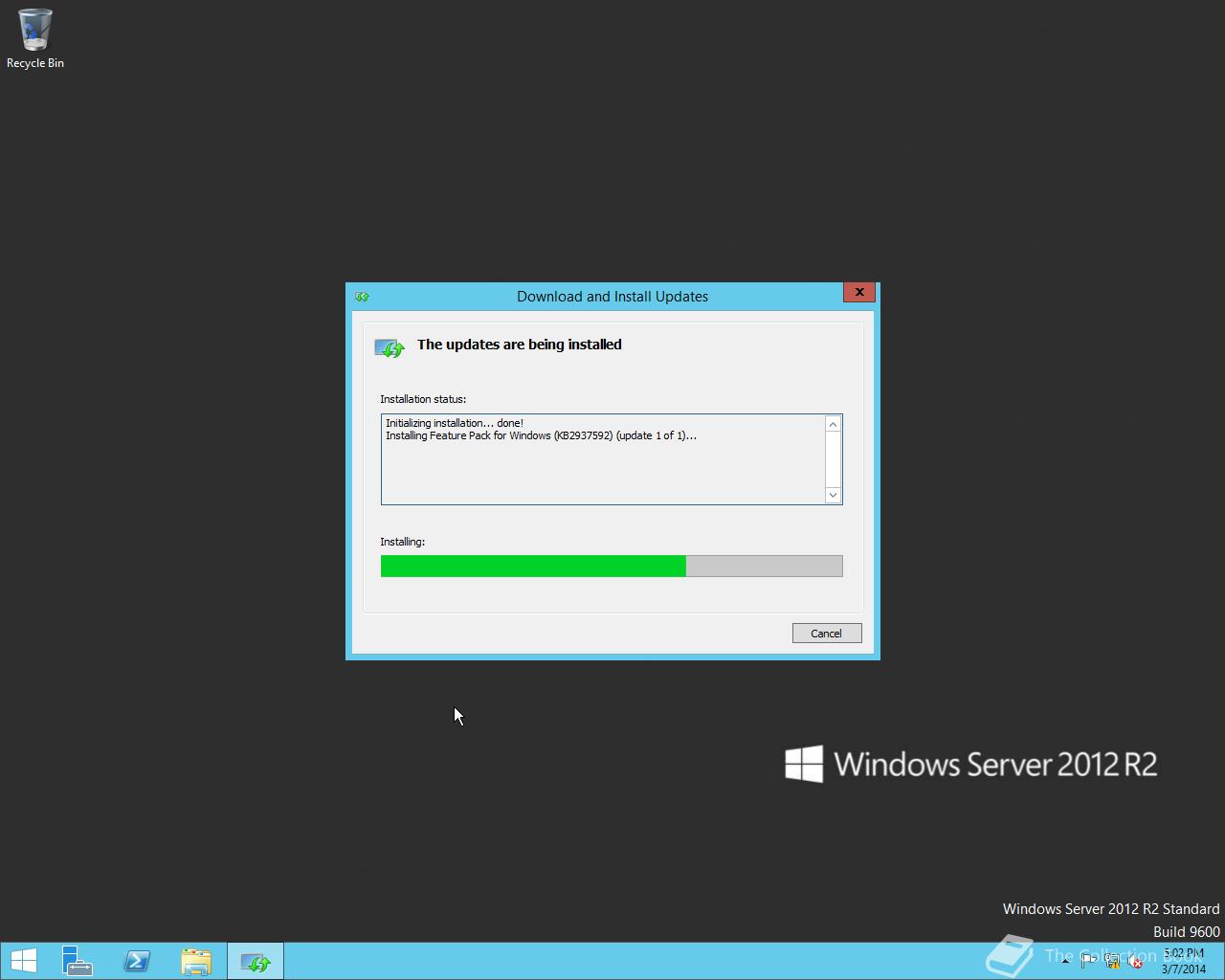Show hidden tray icons arrow
1225x980 pixels.
click(x=1066, y=961)
